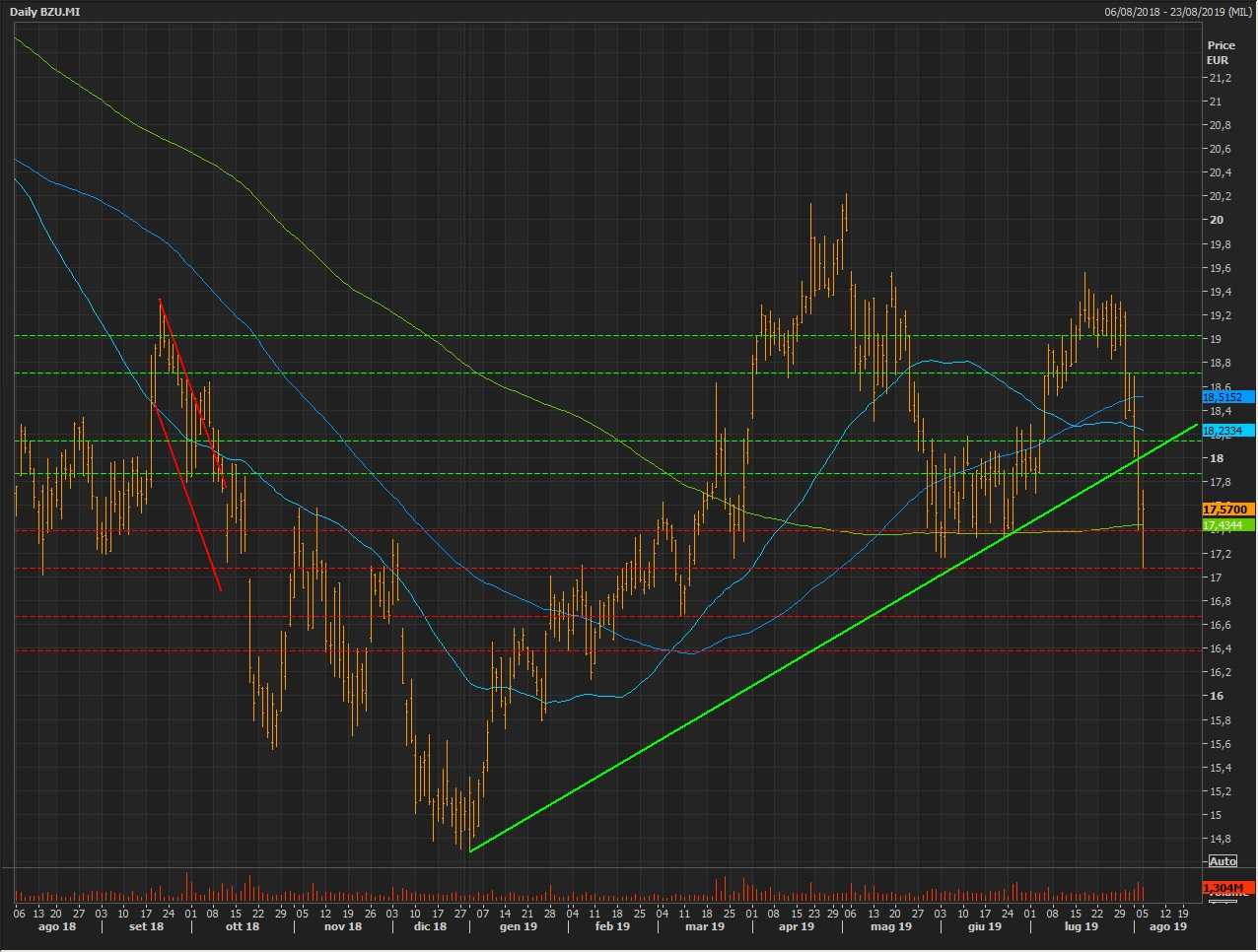Click the 21,2 price axis value
This screenshot has height=952, width=1258.
click(1220, 78)
